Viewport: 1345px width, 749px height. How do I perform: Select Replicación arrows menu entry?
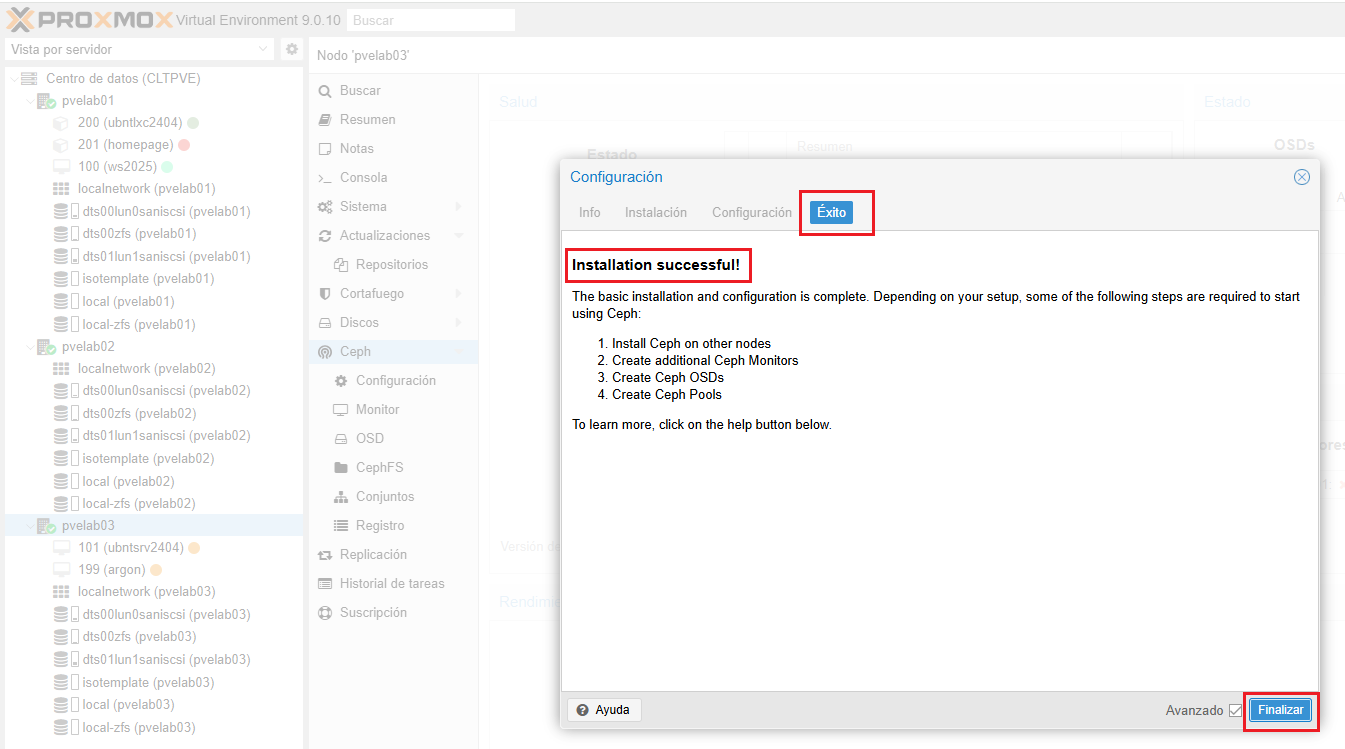pos(391,555)
